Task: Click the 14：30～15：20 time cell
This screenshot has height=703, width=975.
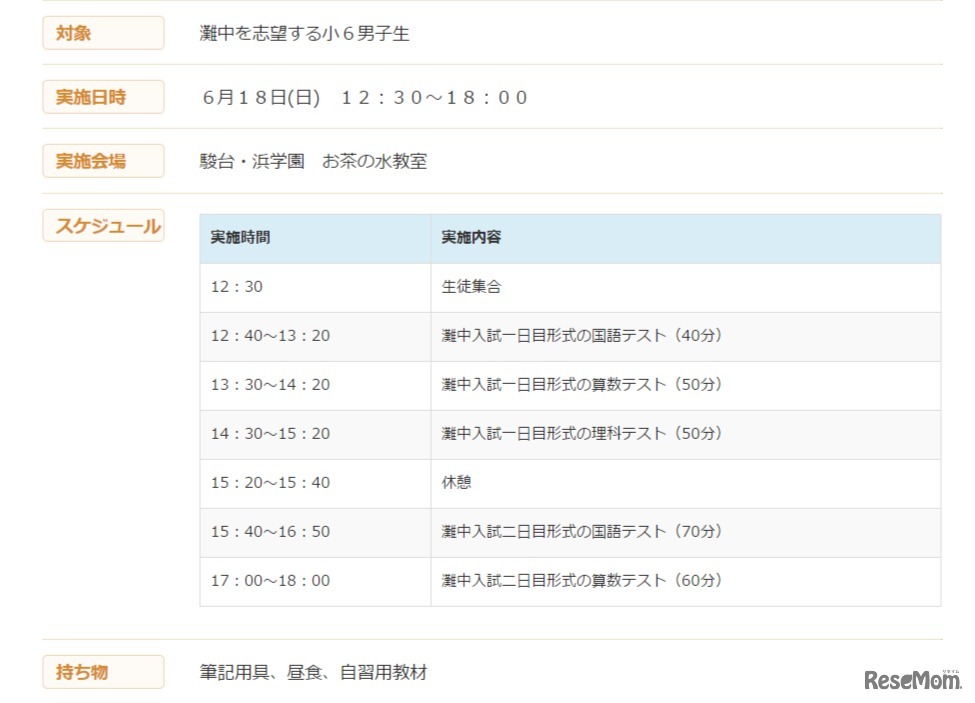Action: (x=315, y=435)
